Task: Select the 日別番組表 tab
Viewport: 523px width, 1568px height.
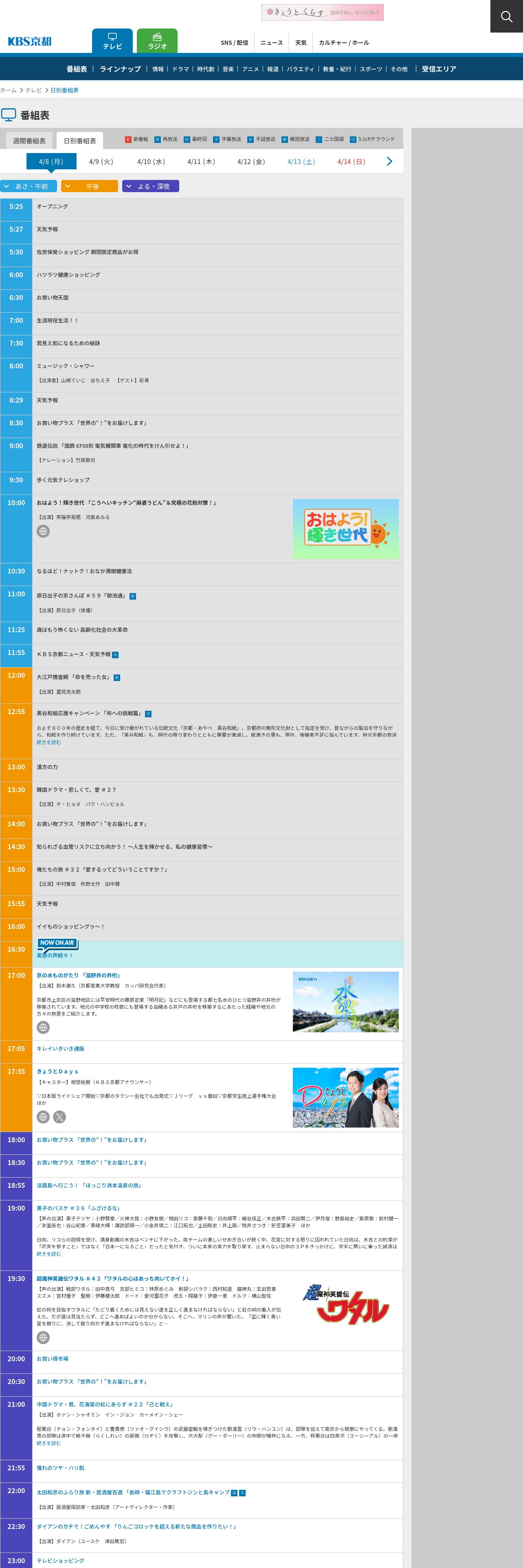Action: [80, 140]
